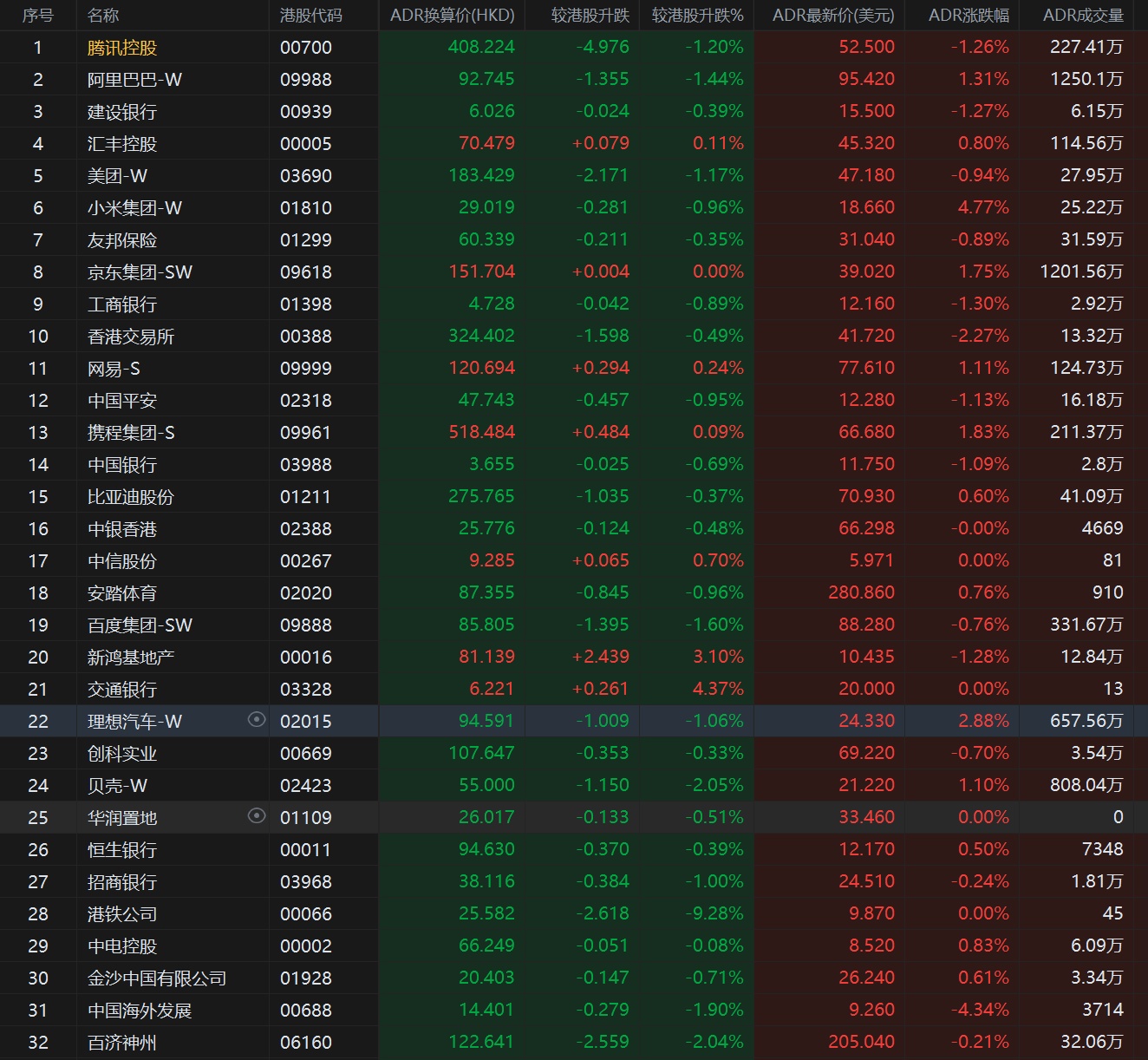Select stock code 03328 for 交通银行
This screenshot has width=1148, height=1060.
[x=306, y=690]
